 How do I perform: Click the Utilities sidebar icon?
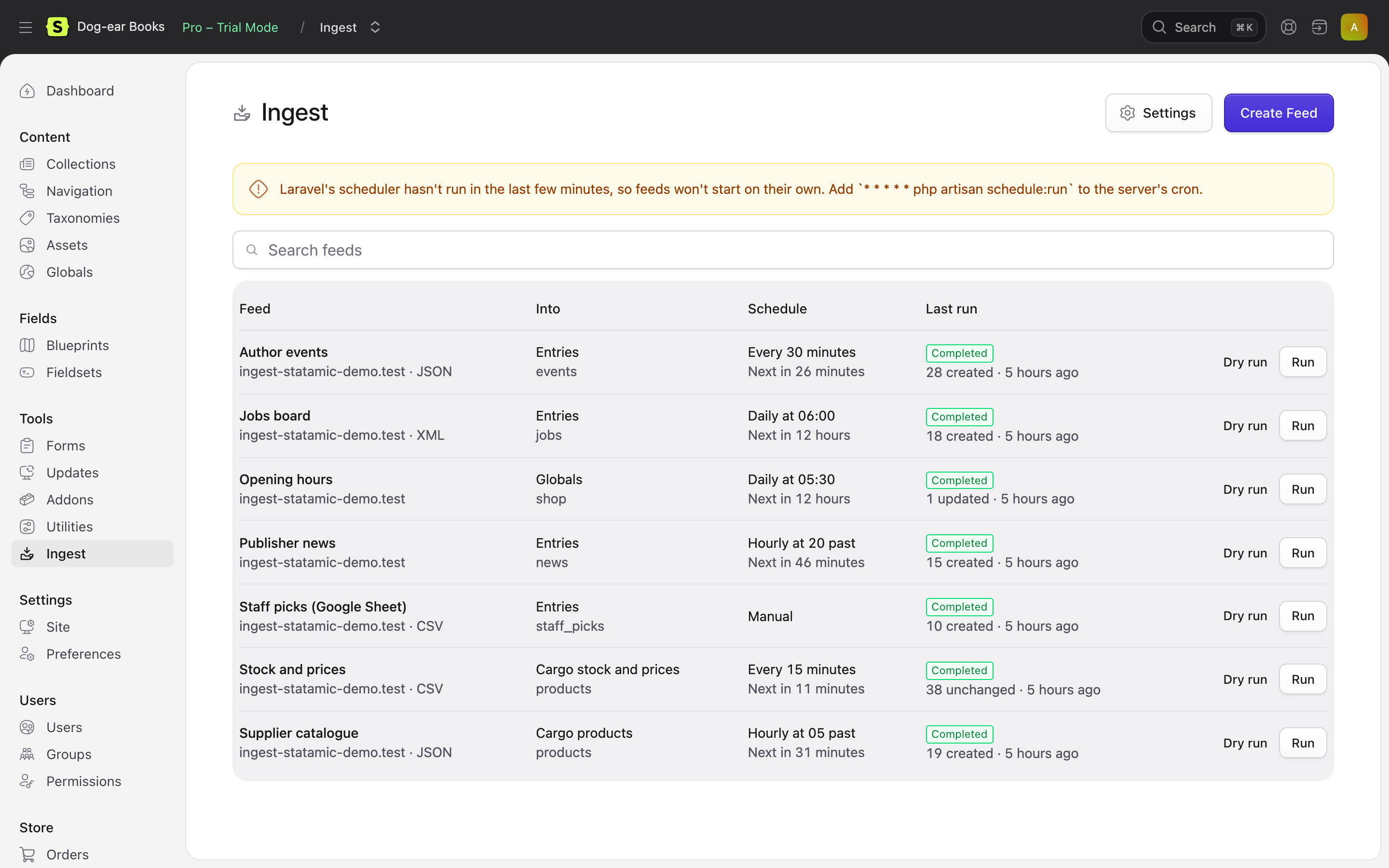point(27,527)
